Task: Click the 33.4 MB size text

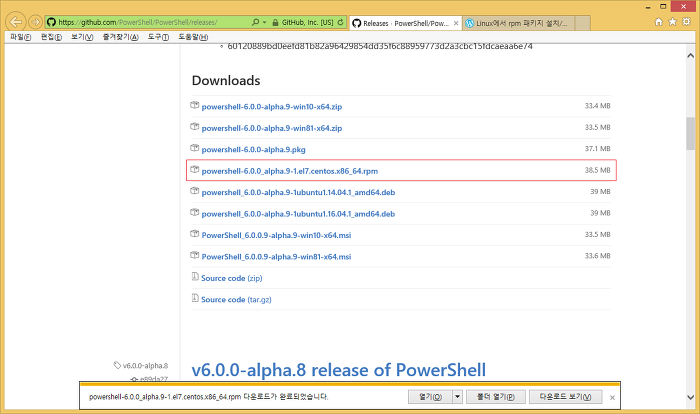Action: point(597,106)
